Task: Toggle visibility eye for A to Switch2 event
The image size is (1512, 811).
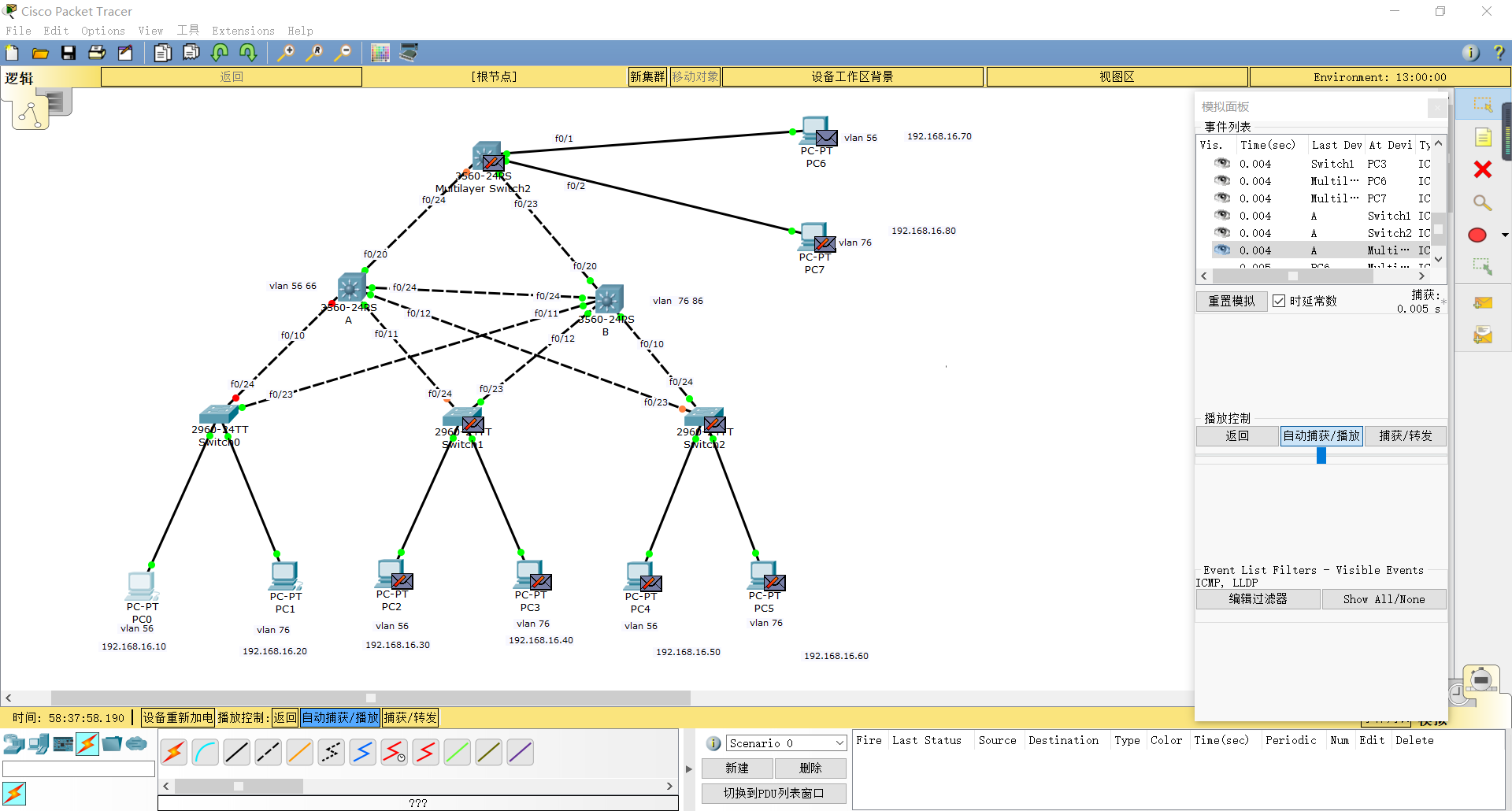Action: (x=1222, y=232)
